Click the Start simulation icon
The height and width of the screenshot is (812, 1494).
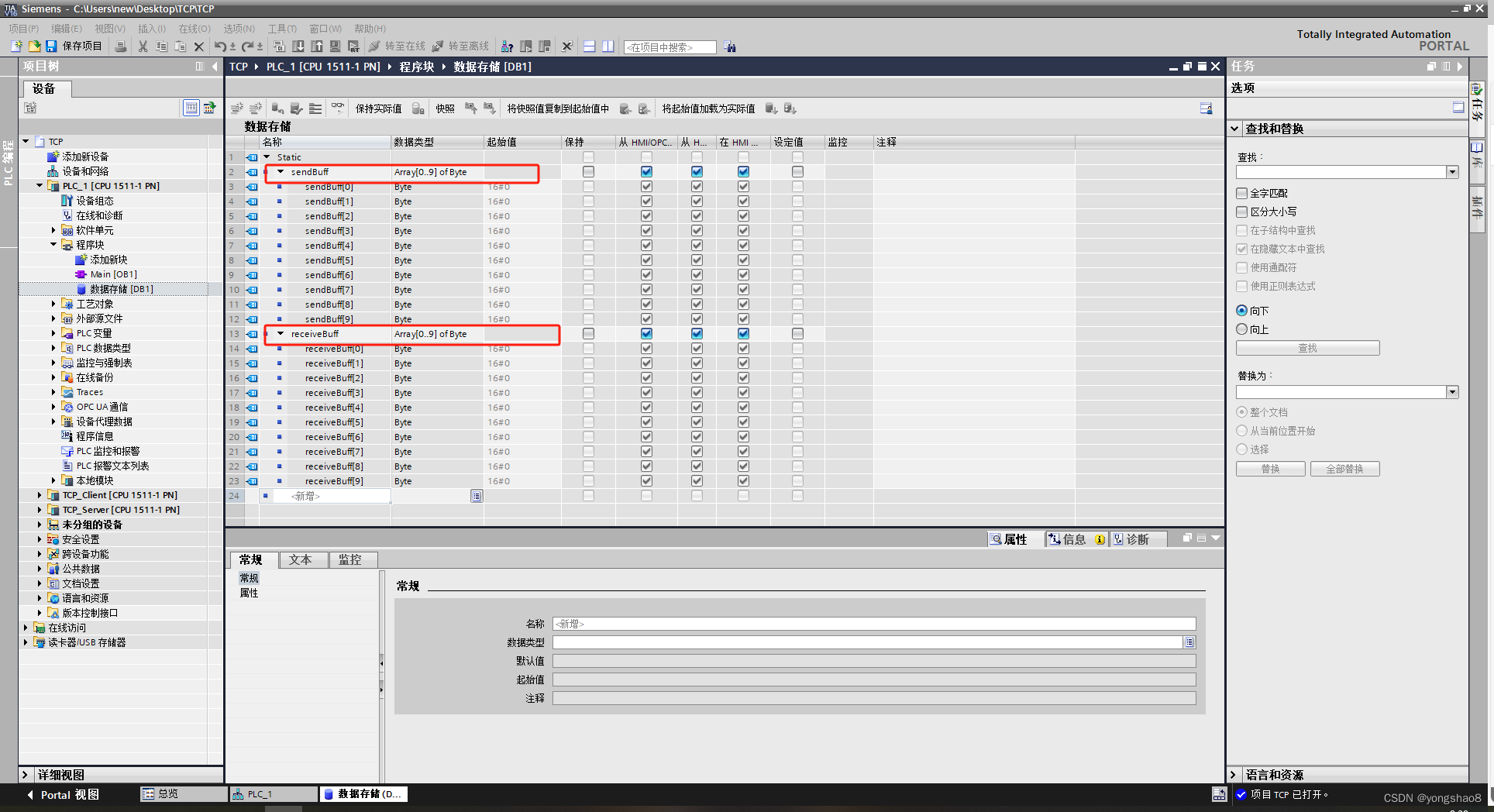point(335,46)
